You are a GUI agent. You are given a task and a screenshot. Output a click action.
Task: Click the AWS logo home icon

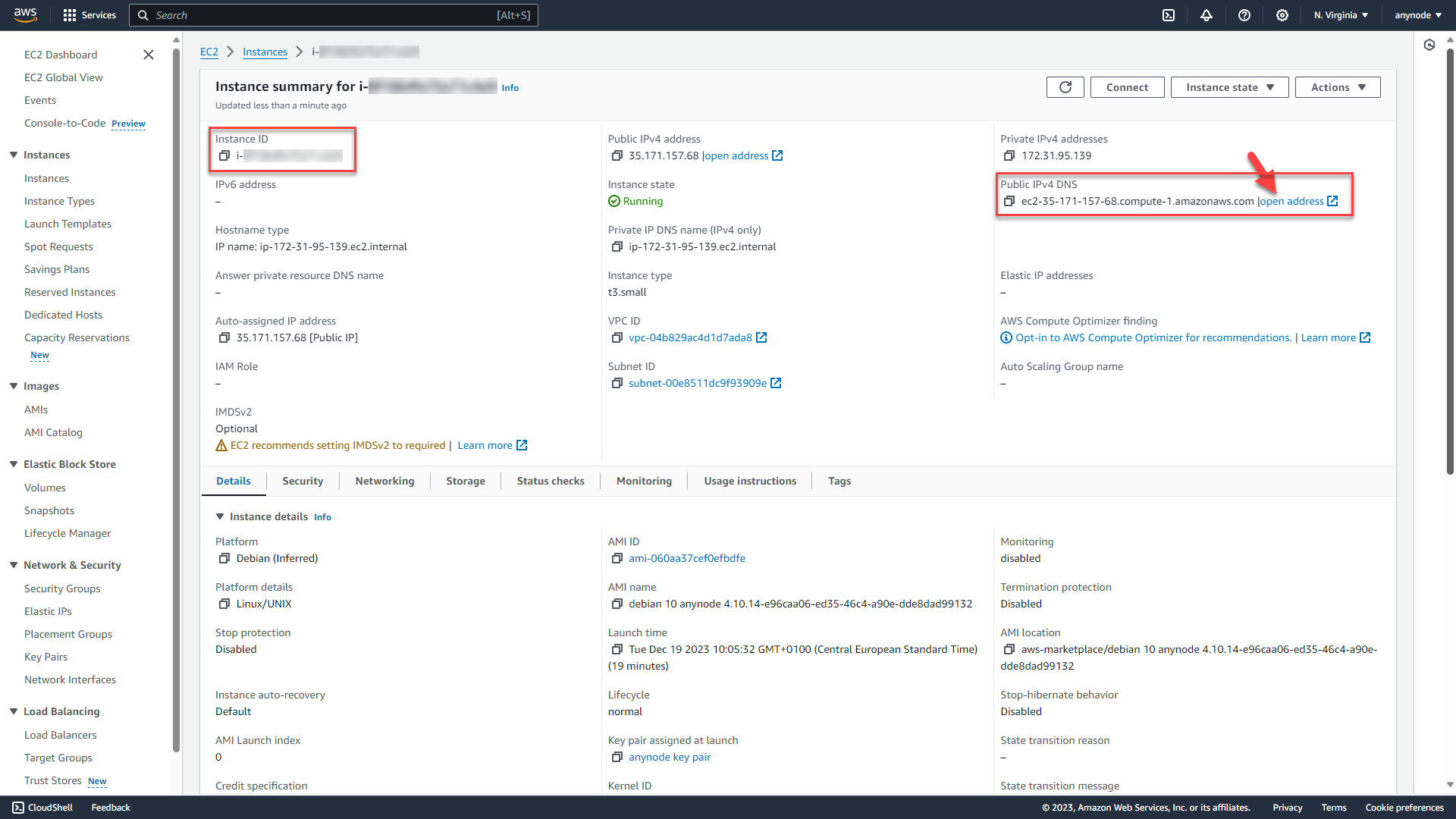[x=25, y=14]
